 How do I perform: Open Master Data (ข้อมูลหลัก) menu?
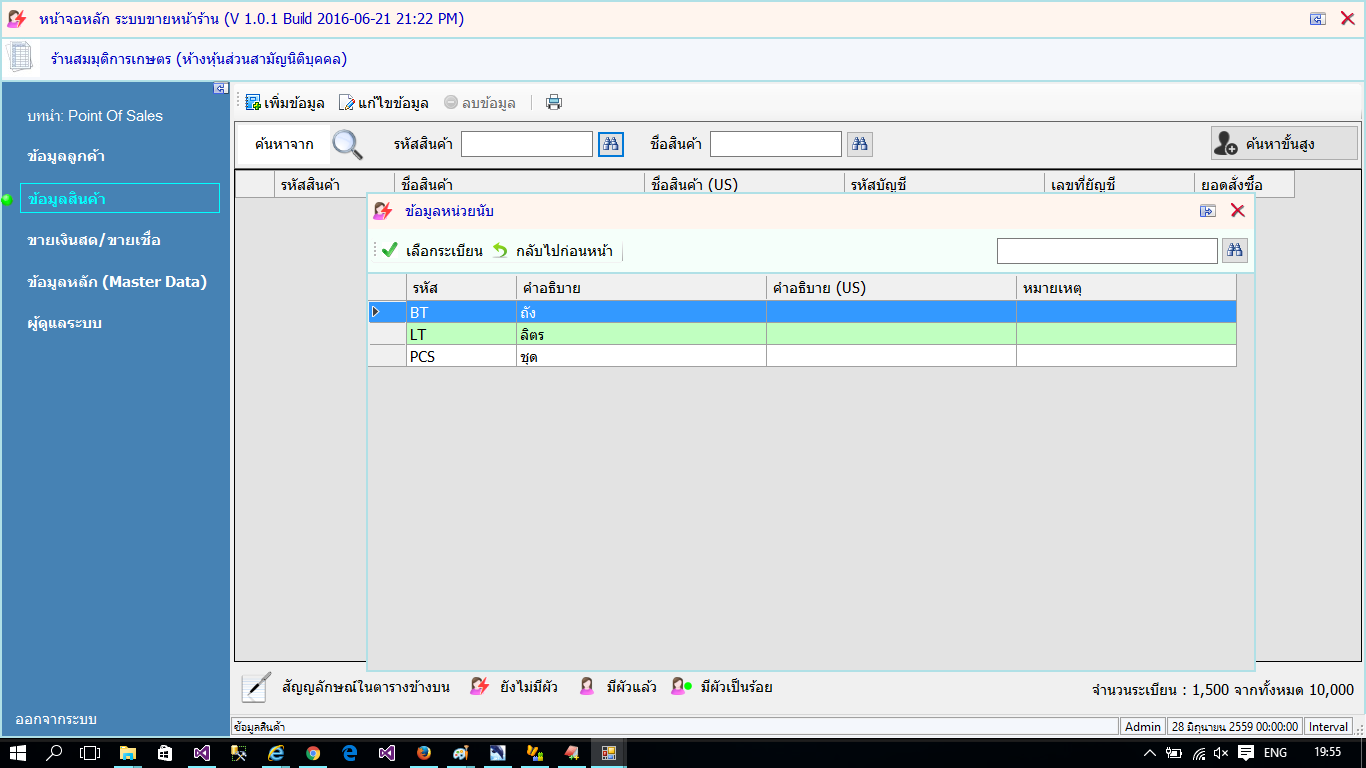(117, 282)
